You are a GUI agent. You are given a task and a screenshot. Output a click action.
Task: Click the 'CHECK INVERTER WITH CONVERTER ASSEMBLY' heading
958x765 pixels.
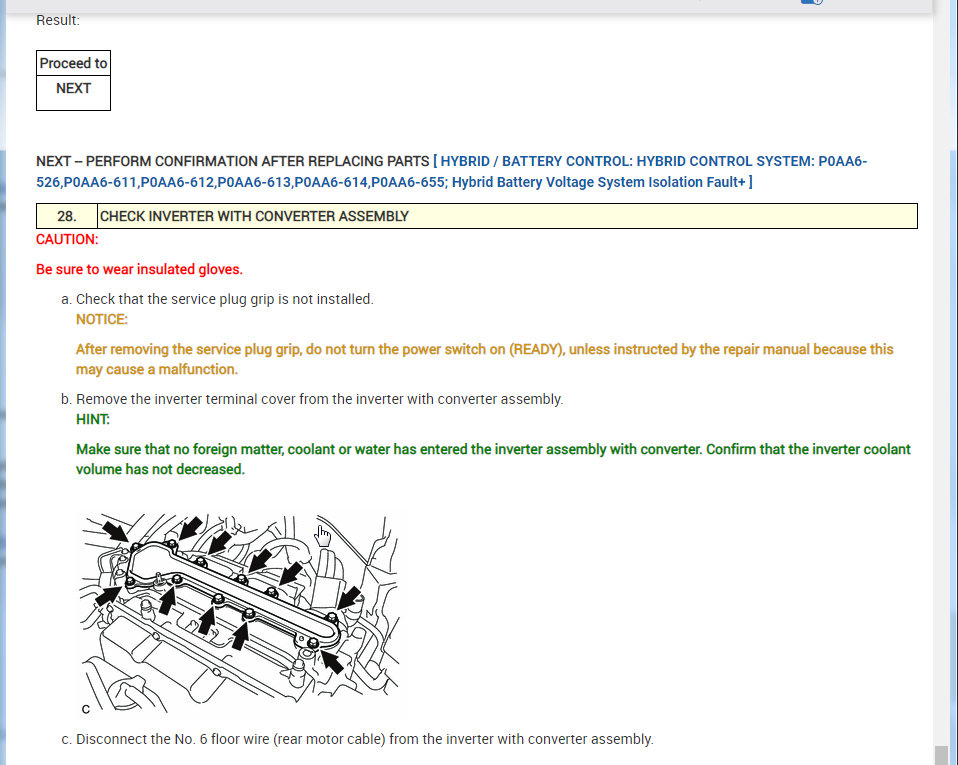(254, 216)
